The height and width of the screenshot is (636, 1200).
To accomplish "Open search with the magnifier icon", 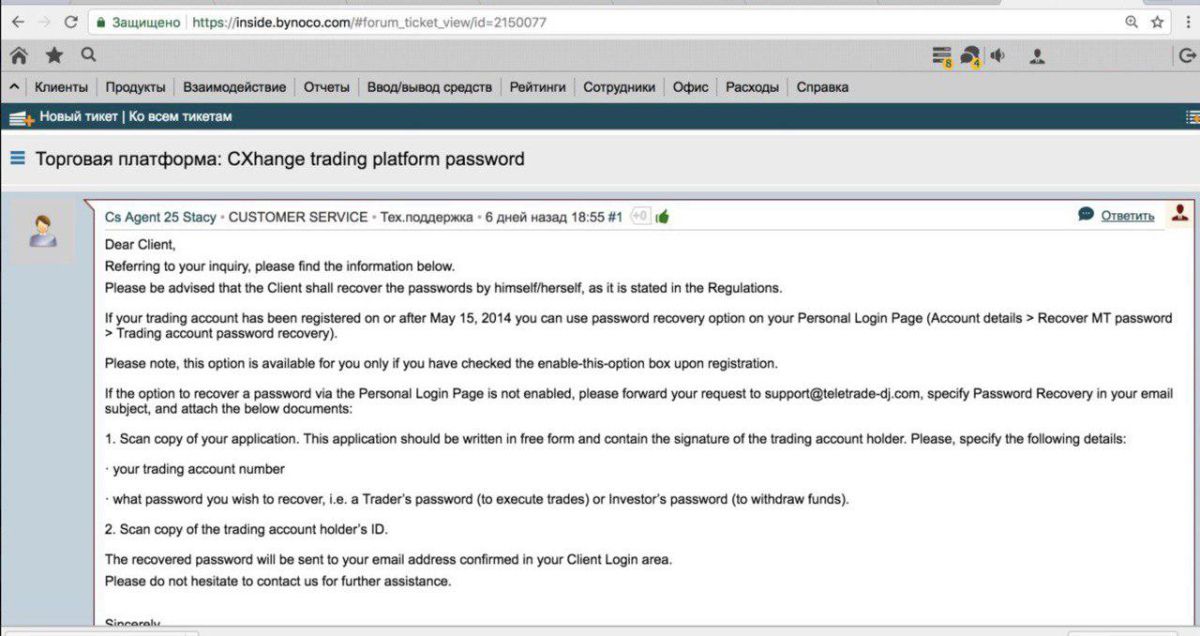I will tap(88, 55).
